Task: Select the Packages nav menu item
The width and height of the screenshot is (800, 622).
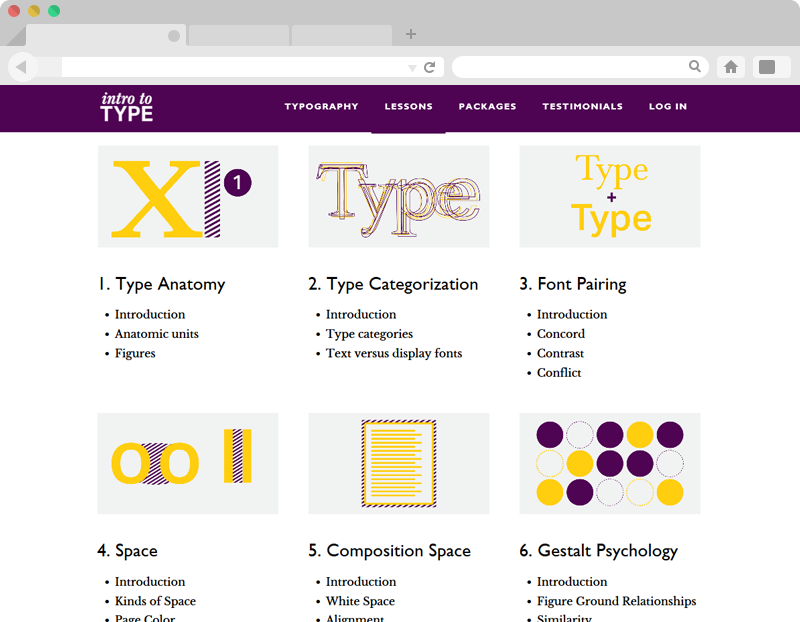Action: point(487,107)
